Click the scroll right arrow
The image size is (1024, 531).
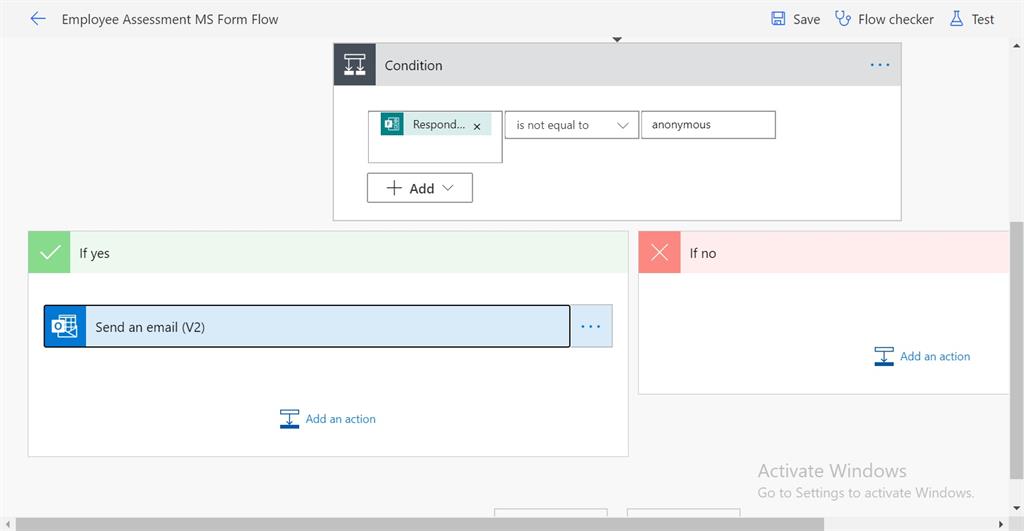[x=1000, y=524]
